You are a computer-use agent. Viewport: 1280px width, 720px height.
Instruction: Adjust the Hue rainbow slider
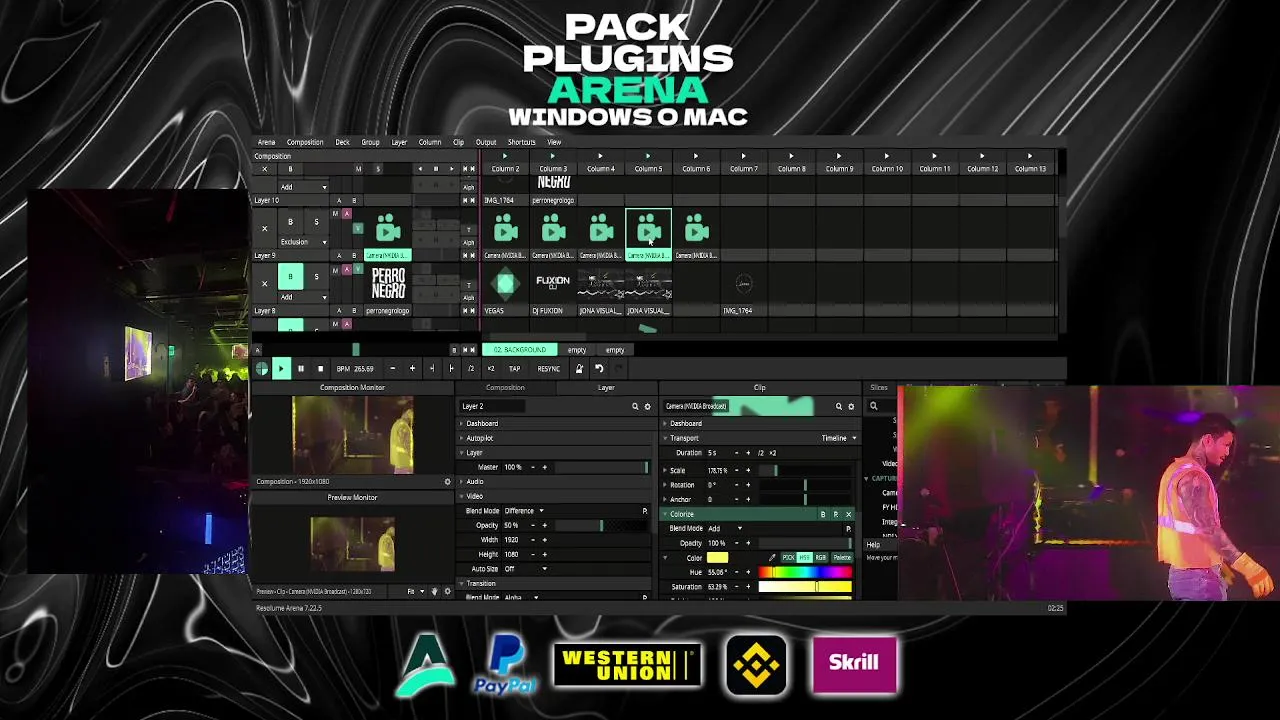[x=805, y=572]
